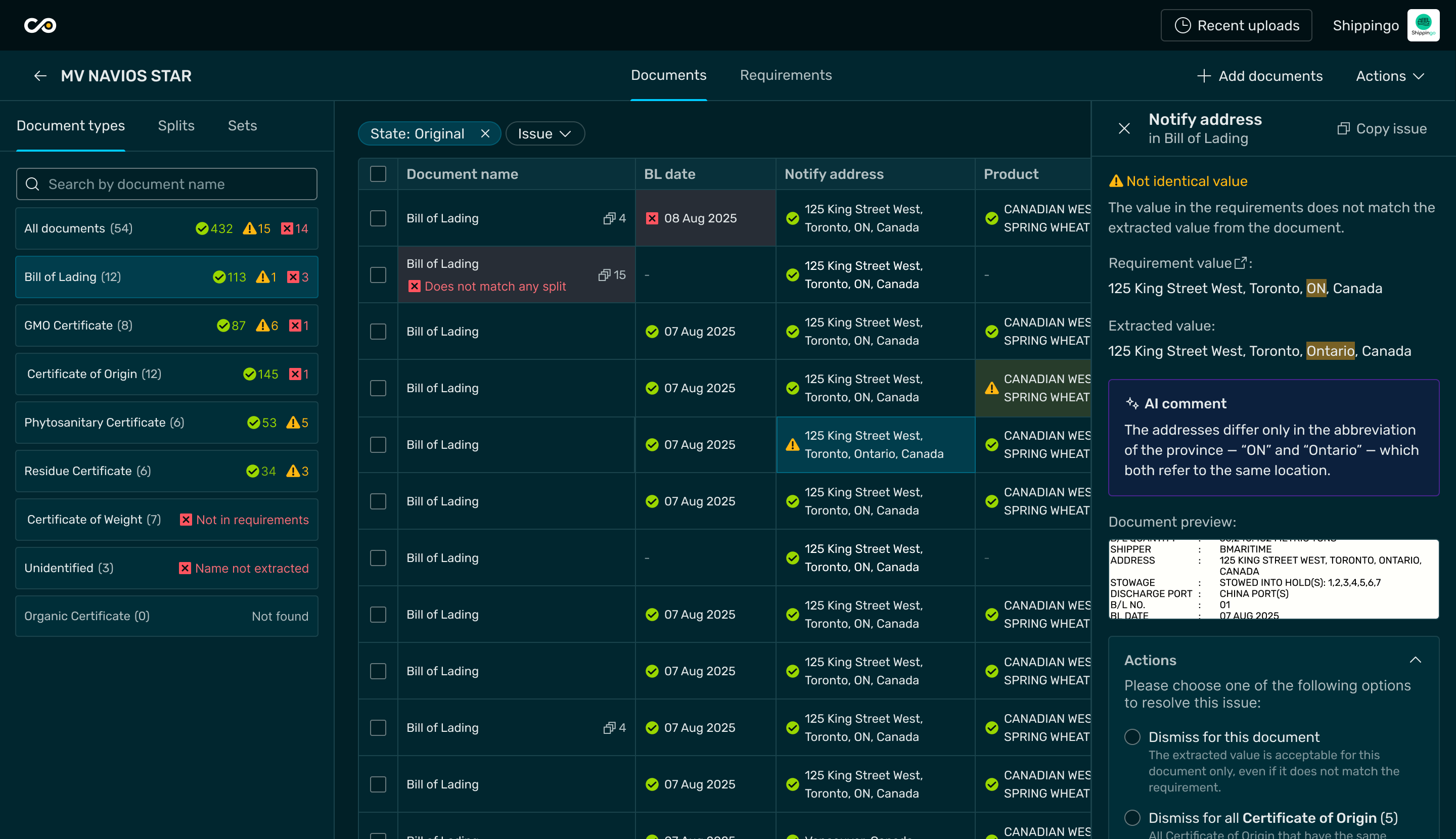The height and width of the screenshot is (839, 1456).
Task: Check the select-all checkbox in table header
Action: coord(378,174)
